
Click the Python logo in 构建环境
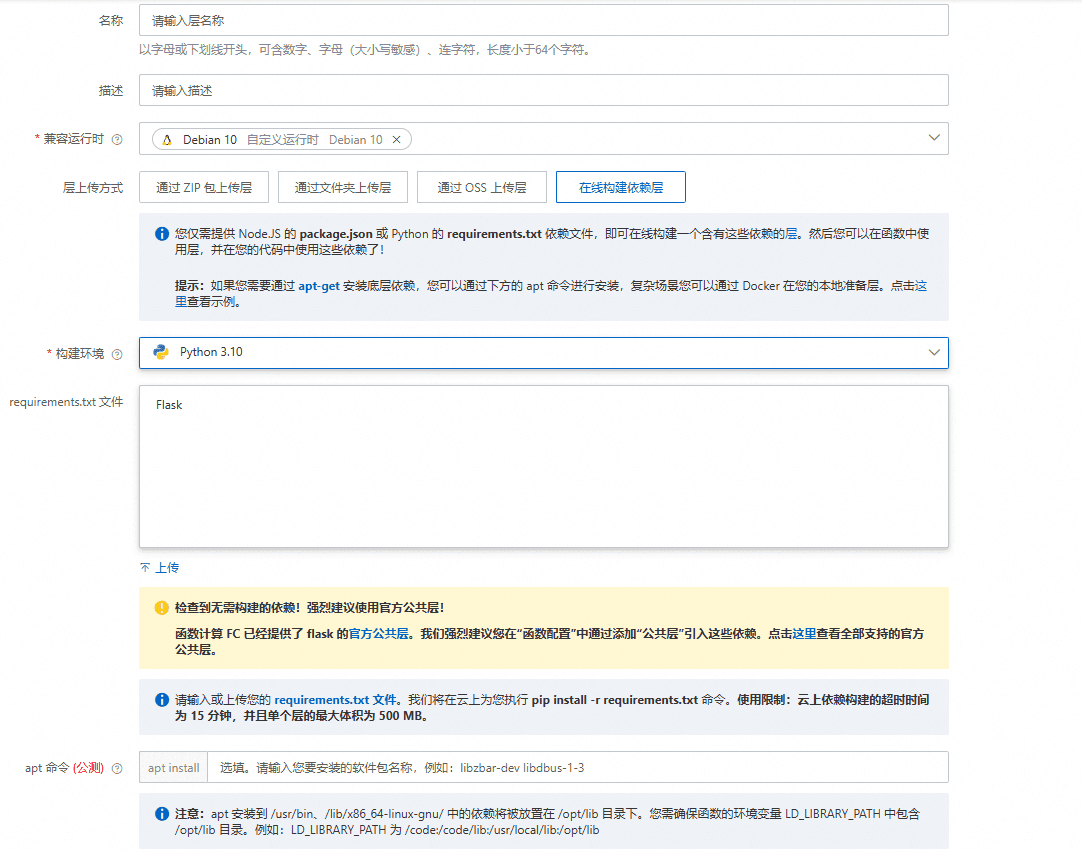pos(161,352)
